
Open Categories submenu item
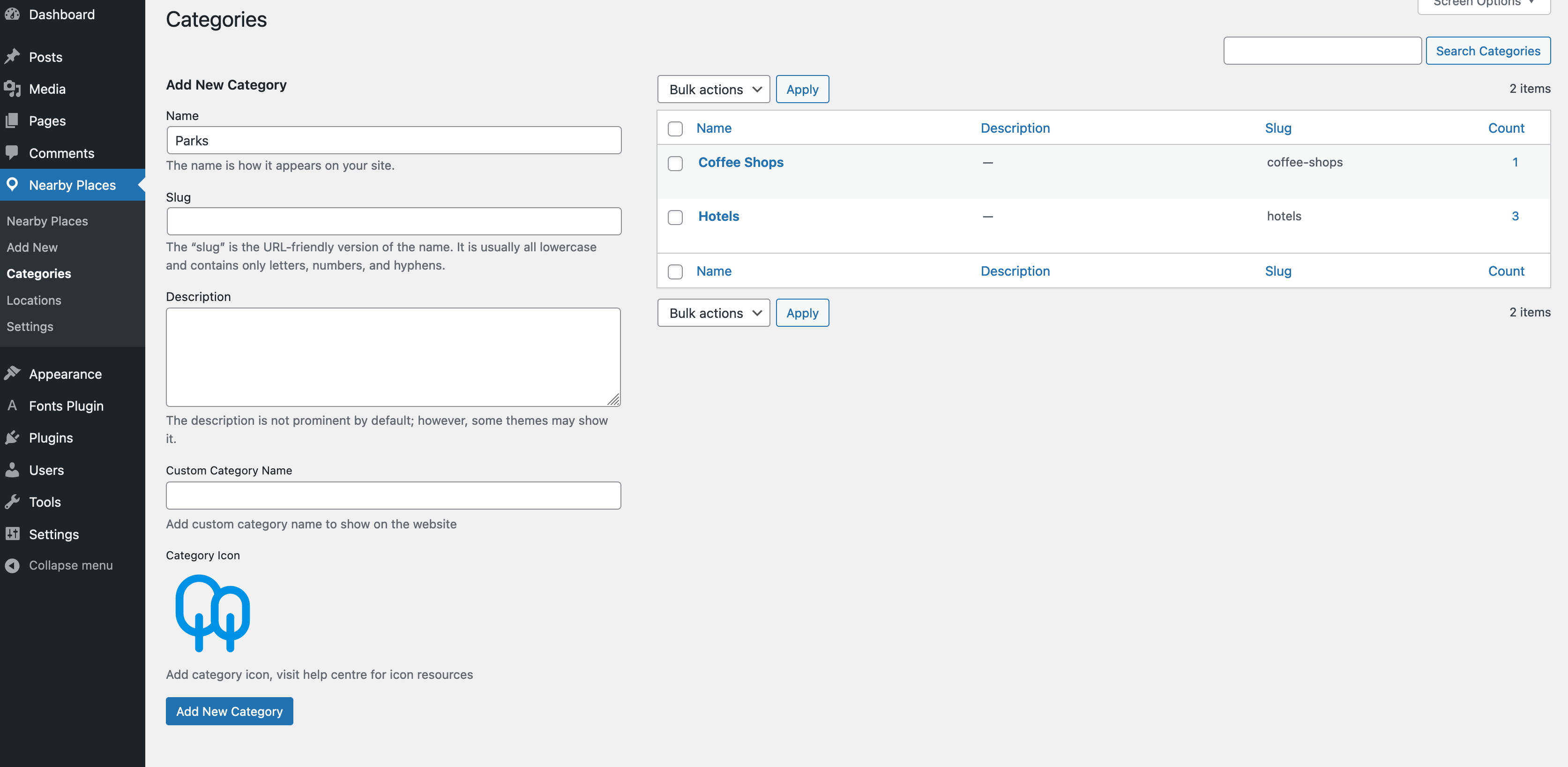pyautogui.click(x=38, y=273)
